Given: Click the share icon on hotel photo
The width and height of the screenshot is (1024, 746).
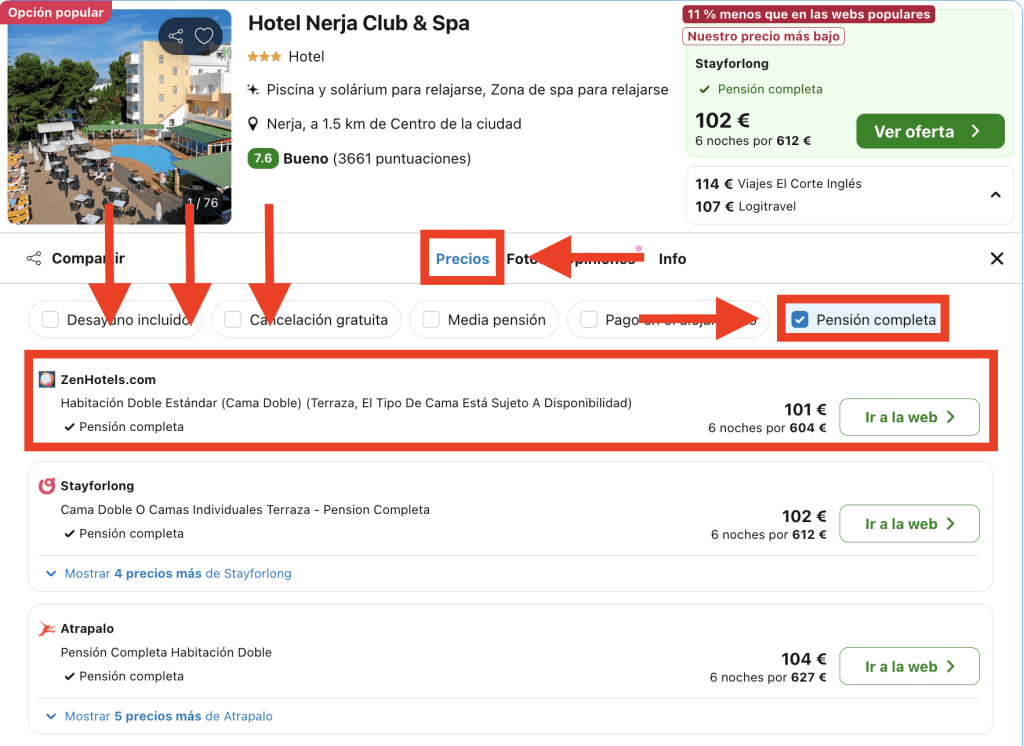Looking at the screenshot, I should (176, 37).
